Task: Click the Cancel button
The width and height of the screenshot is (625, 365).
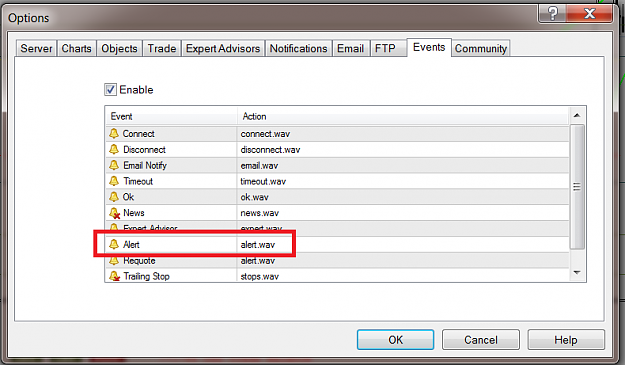Action: coord(481,340)
